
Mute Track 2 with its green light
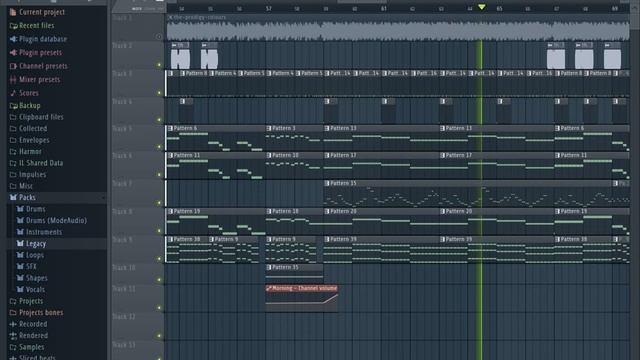pos(159,65)
